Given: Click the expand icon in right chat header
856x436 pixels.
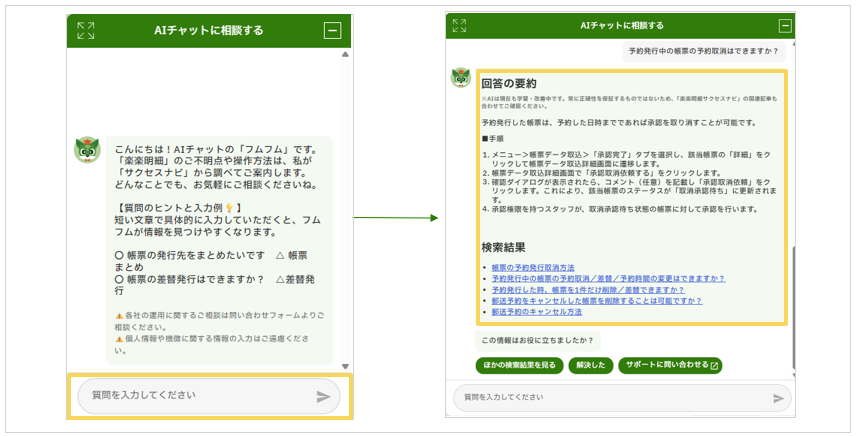Looking at the screenshot, I should point(459,26).
